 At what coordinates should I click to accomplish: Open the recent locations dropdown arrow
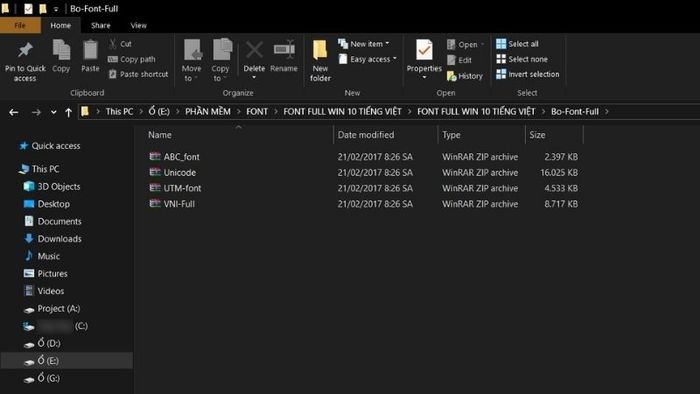54,112
